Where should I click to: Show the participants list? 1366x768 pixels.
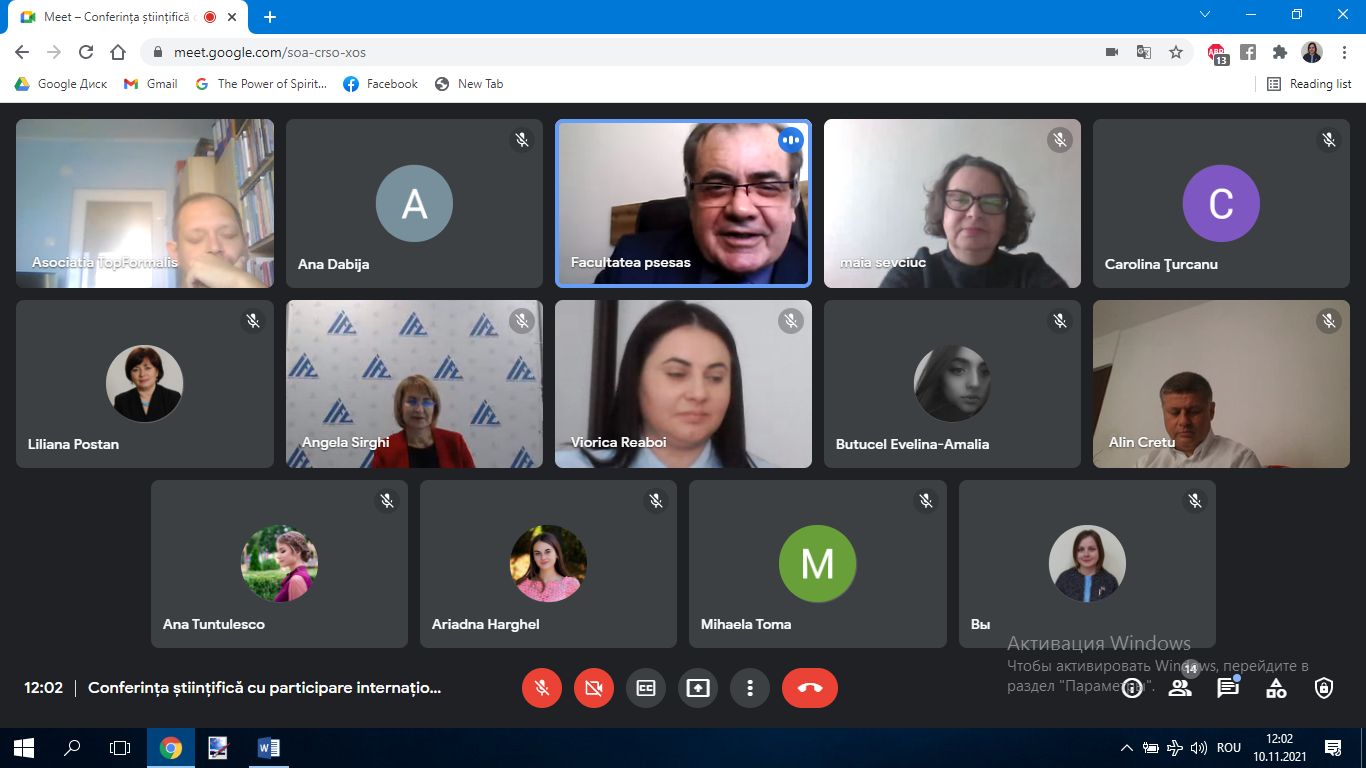tap(1180, 688)
